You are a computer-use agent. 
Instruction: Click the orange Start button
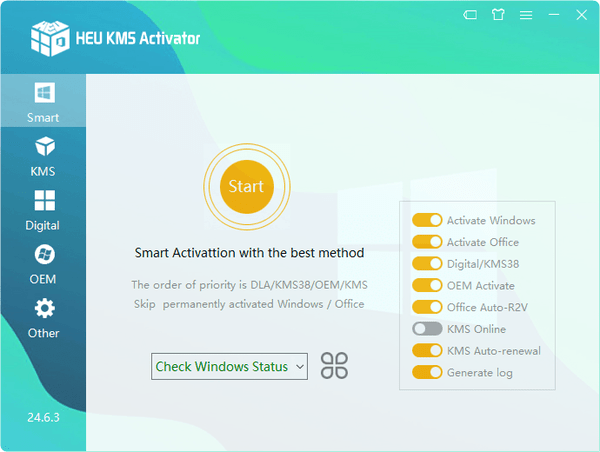pos(247,187)
